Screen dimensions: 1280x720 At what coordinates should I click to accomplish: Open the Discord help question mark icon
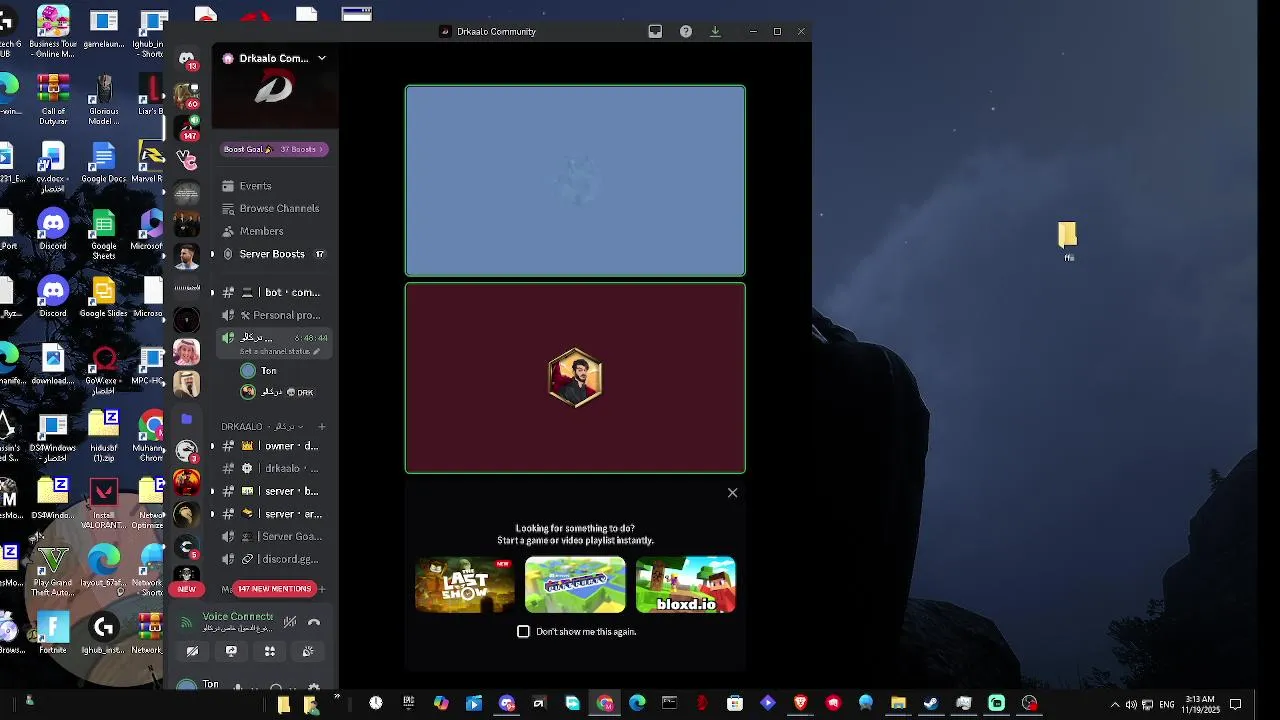coord(686,32)
